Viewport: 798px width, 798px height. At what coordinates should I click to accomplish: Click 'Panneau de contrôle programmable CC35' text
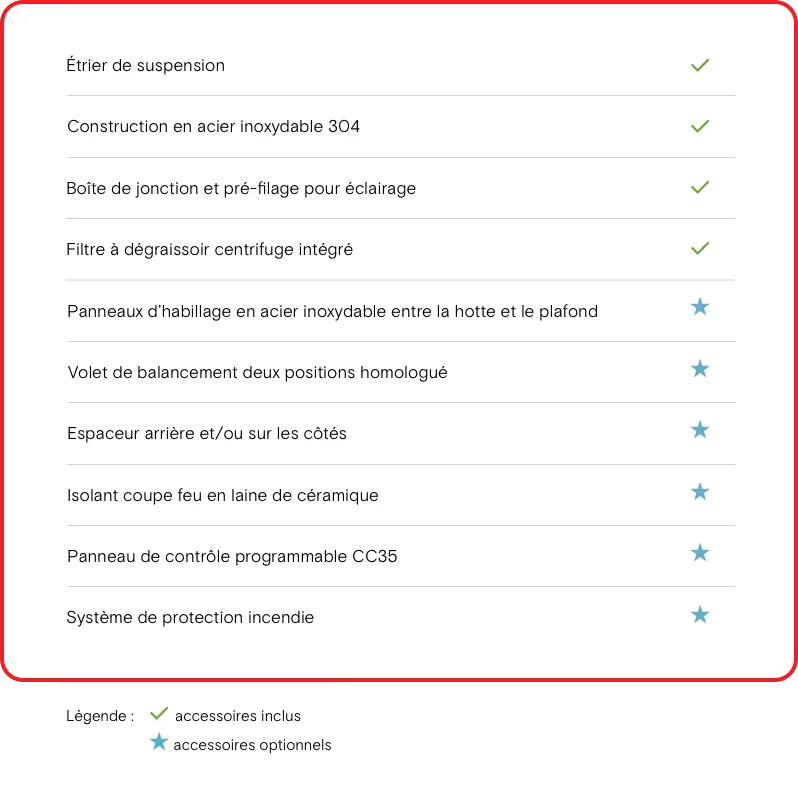click(232, 556)
